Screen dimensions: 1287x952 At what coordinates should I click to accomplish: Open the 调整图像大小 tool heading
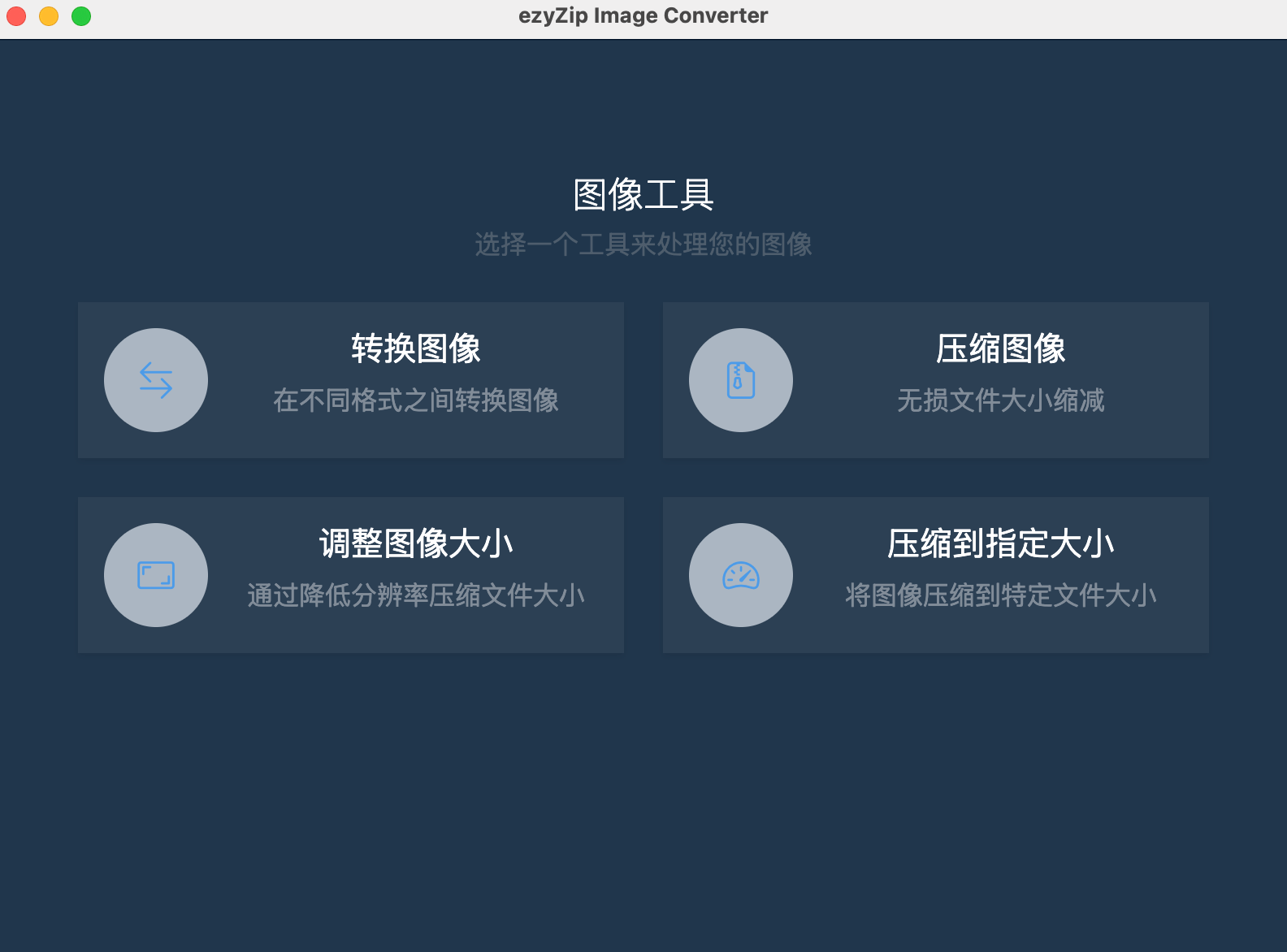tap(416, 543)
